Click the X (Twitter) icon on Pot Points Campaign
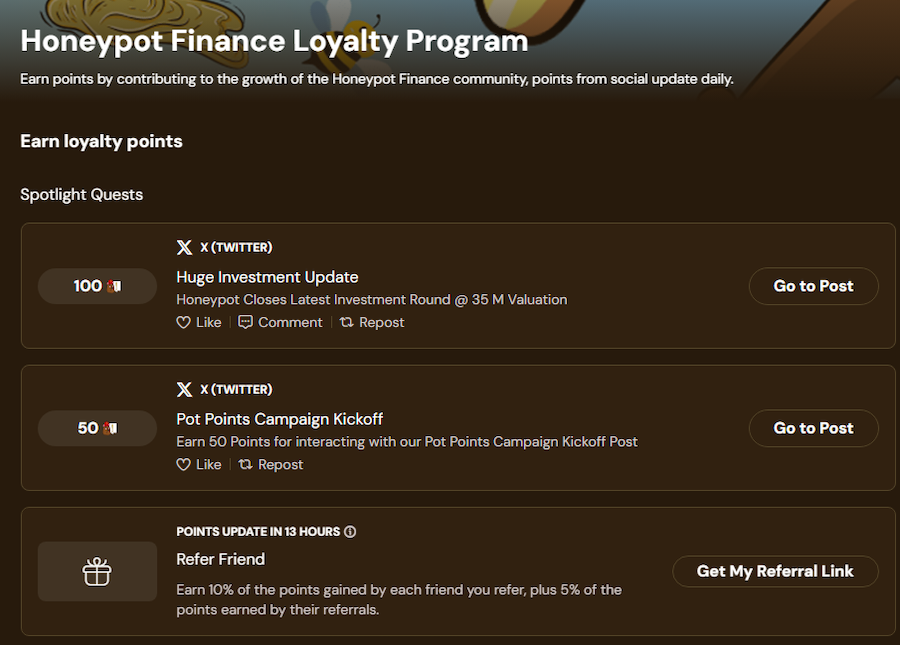The height and width of the screenshot is (645, 900). (x=184, y=389)
